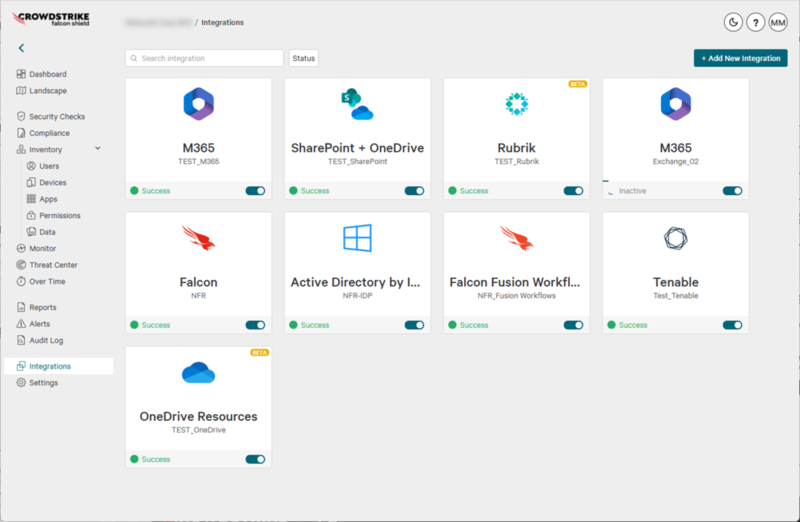
Task: Disable the TEST_Rubrik integration toggle
Action: (x=573, y=191)
